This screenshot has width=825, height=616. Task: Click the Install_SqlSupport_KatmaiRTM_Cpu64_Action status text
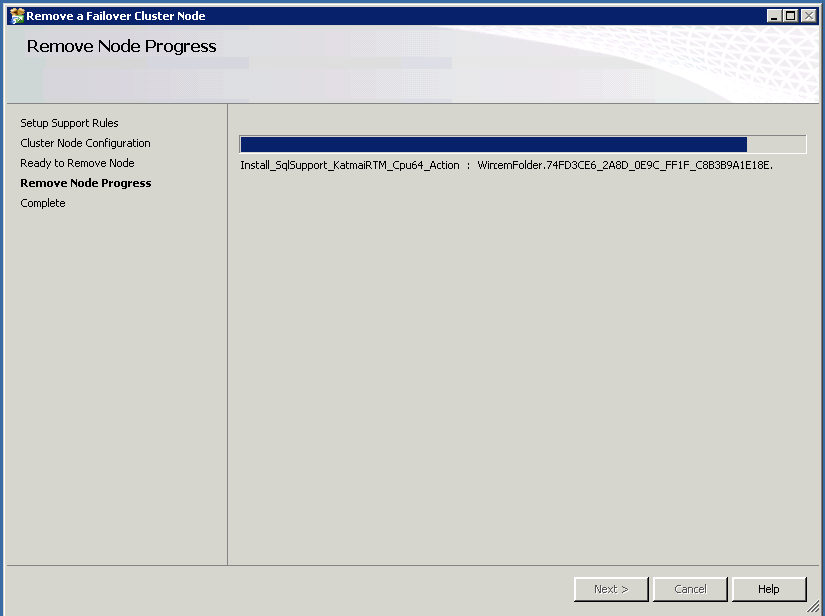pyautogui.click(x=507, y=165)
